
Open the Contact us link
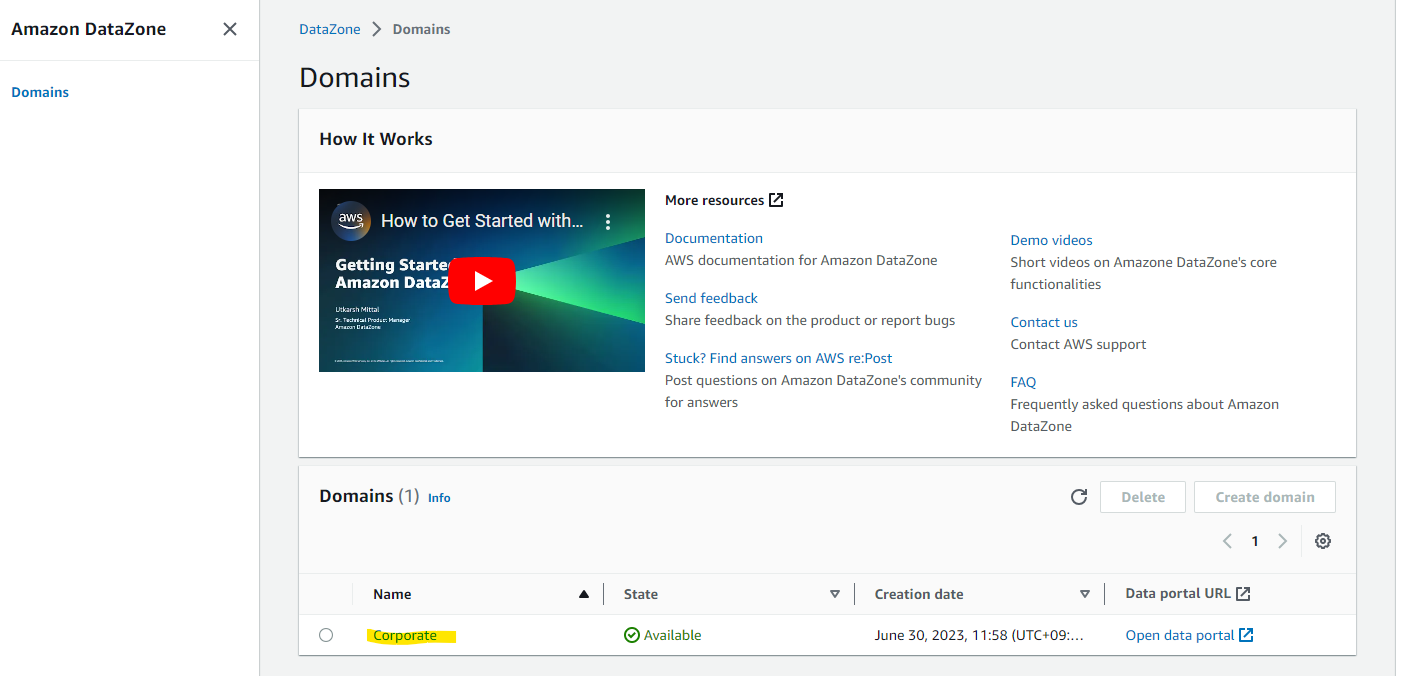[x=1044, y=322]
